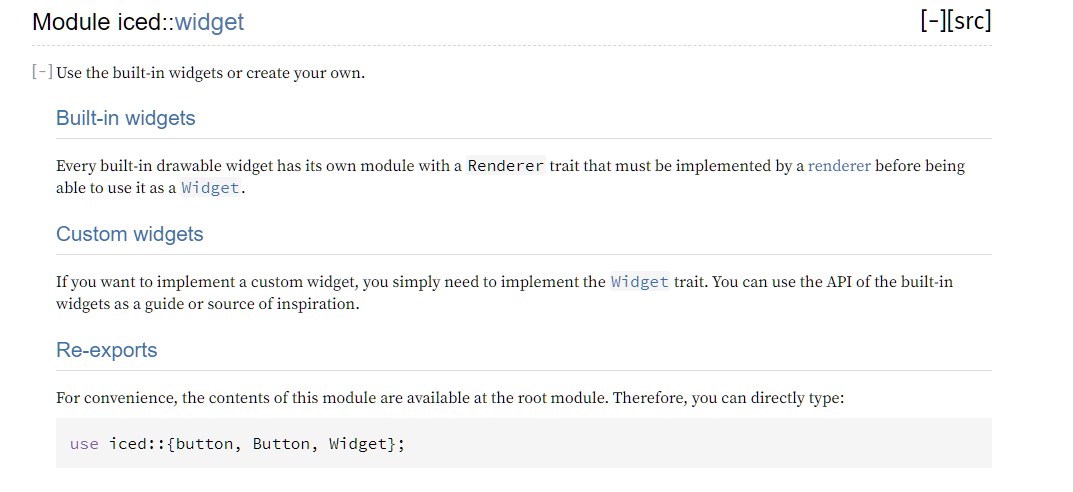Jump to the 'Re-exports' heading anchor
The image size is (1073, 492).
click(107, 350)
